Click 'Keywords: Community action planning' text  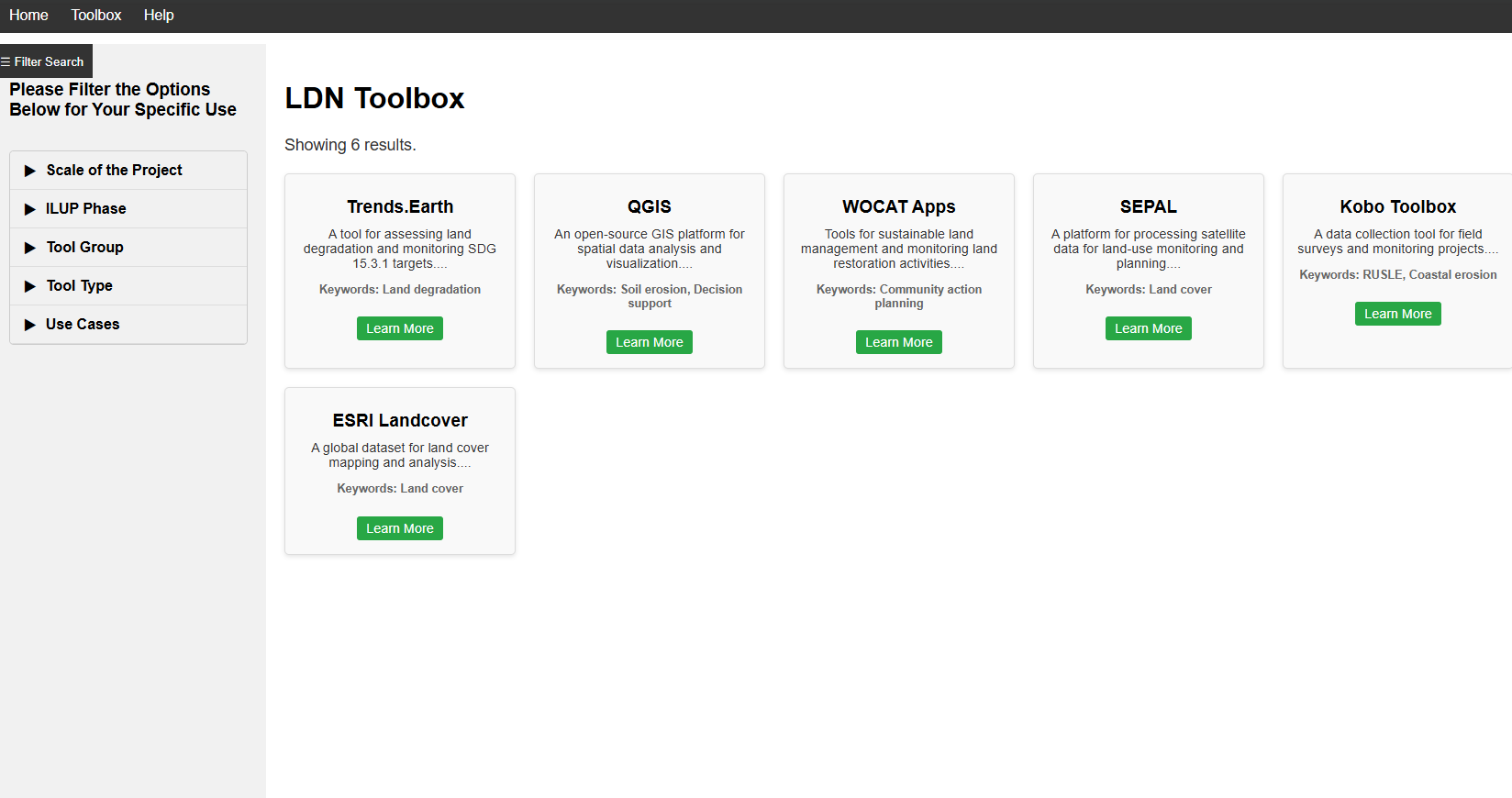tap(899, 296)
